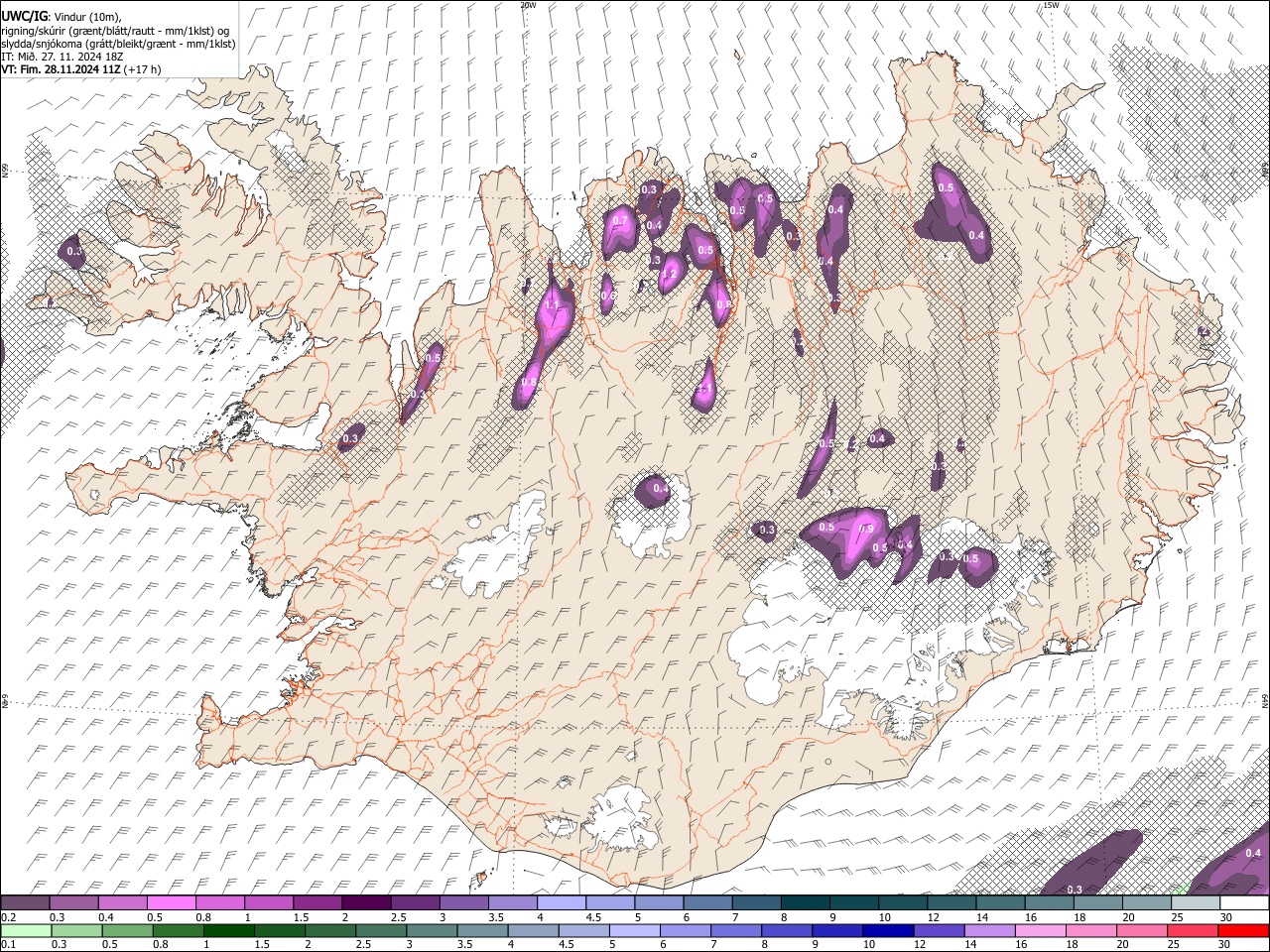Click the 0.4 value on the central glacier cell
Screen dimensions: 1270x952
click(x=661, y=489)
